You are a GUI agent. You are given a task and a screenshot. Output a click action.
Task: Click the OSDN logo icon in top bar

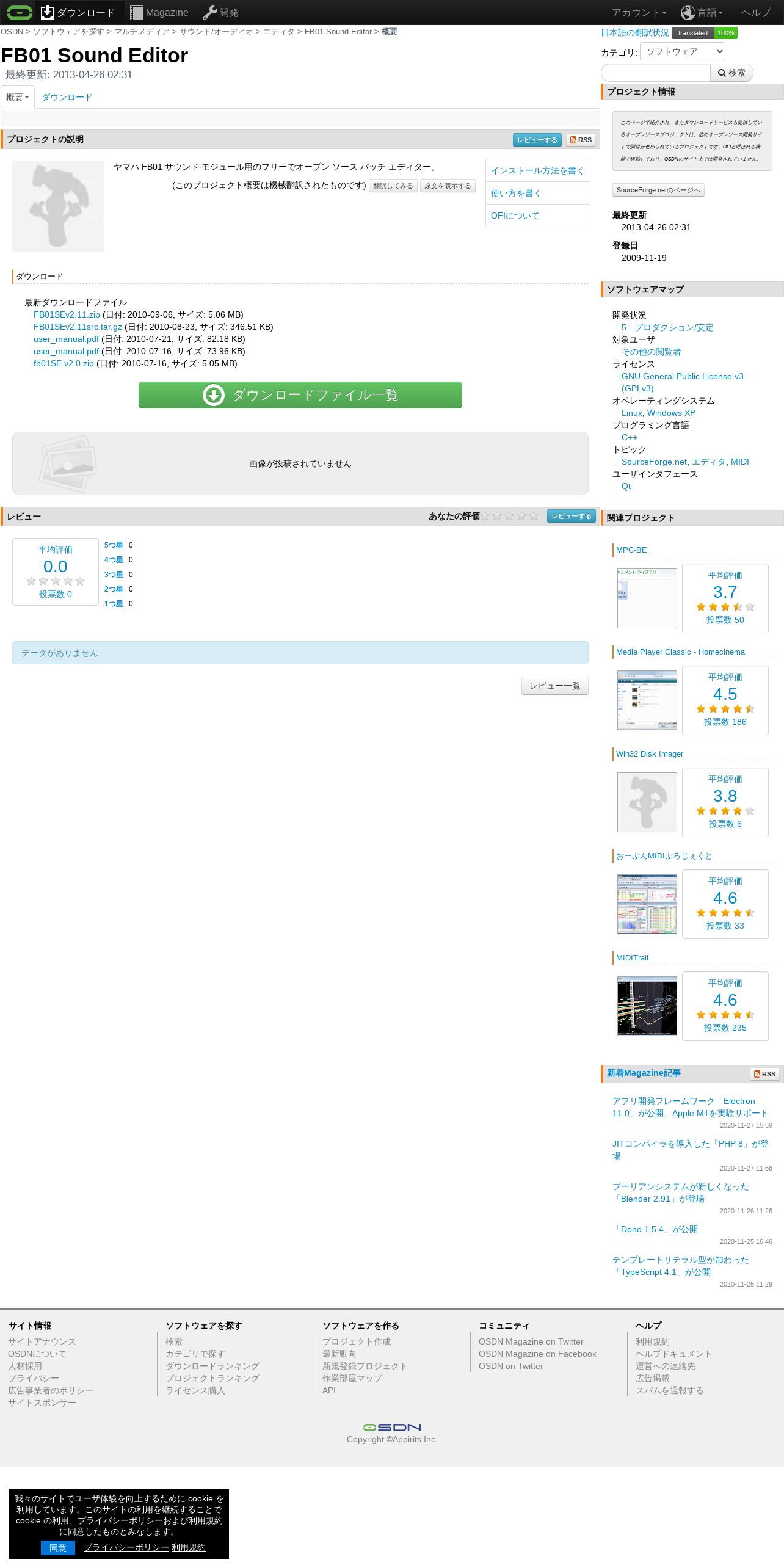coord(19,12)
